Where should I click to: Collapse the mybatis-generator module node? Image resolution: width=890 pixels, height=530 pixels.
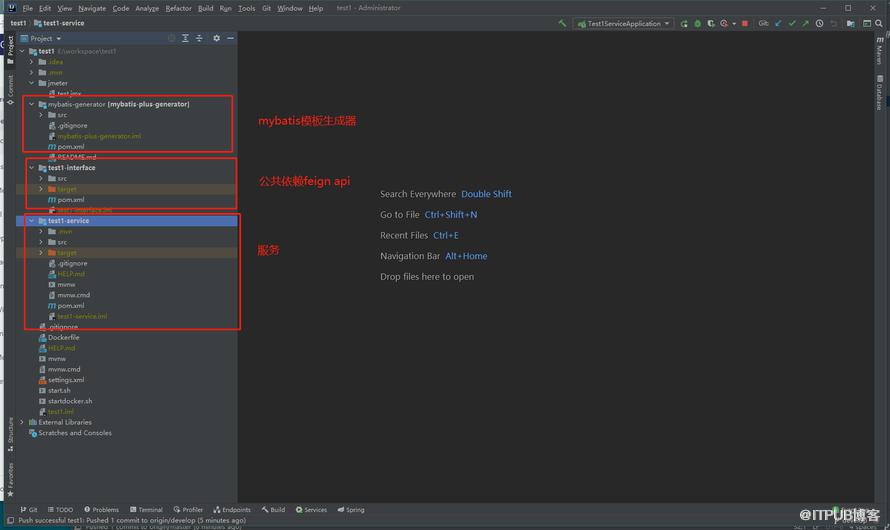(32, 104)
